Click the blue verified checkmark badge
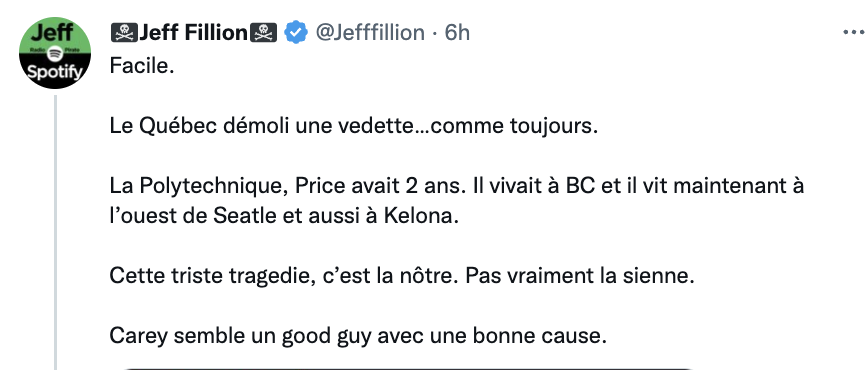The height and width of the screenshot is (370, 866). tap(296, 33)
